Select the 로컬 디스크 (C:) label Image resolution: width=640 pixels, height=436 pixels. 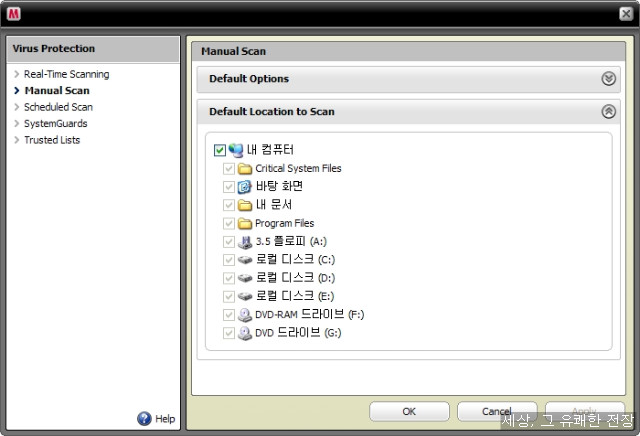tap(296, 260)
